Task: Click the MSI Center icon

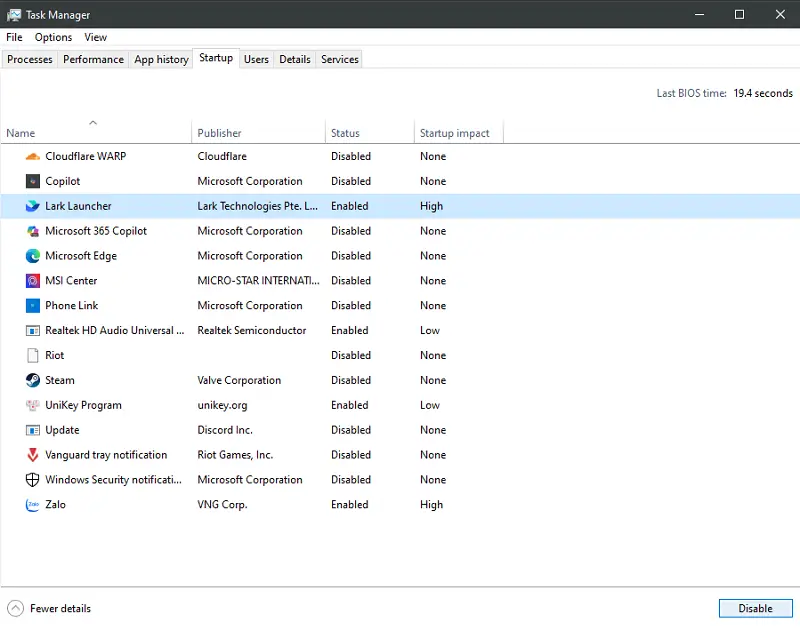Action: (32, 281)
